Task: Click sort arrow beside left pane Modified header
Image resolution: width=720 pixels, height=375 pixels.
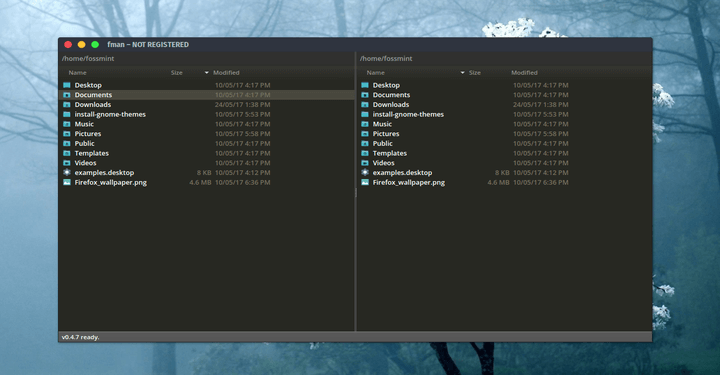Action: pyautogui.click(x=207, y=73)
